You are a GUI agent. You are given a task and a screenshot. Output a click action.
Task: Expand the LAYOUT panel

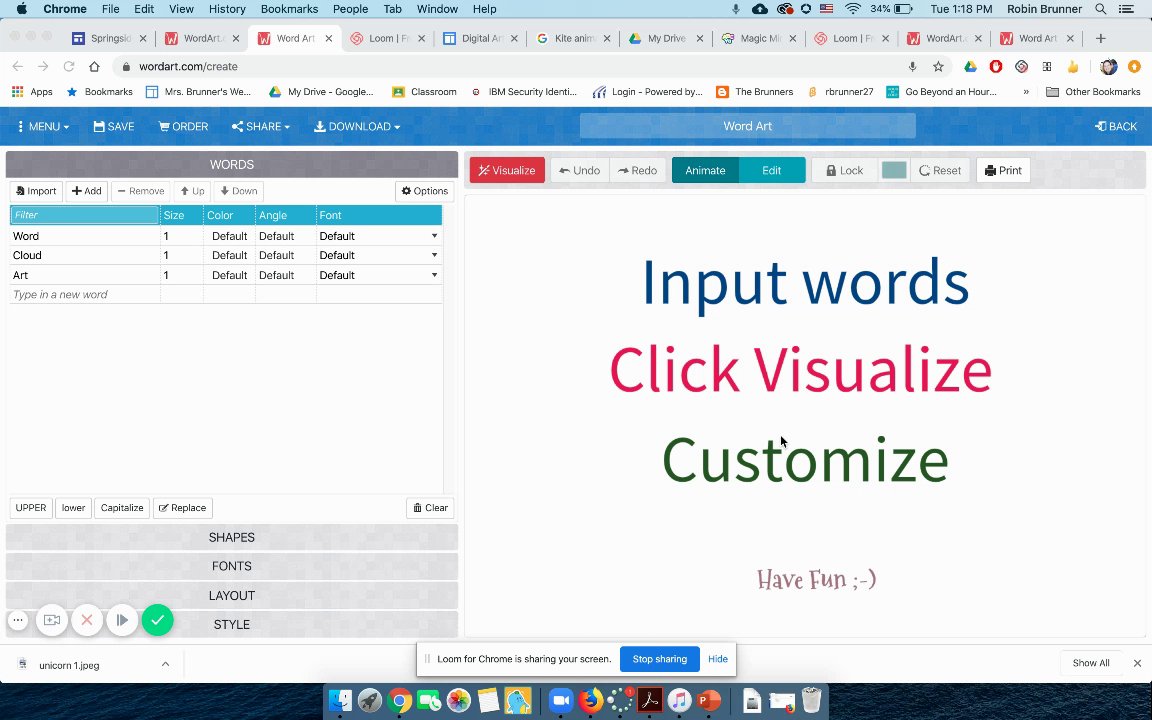coord(231,596)
